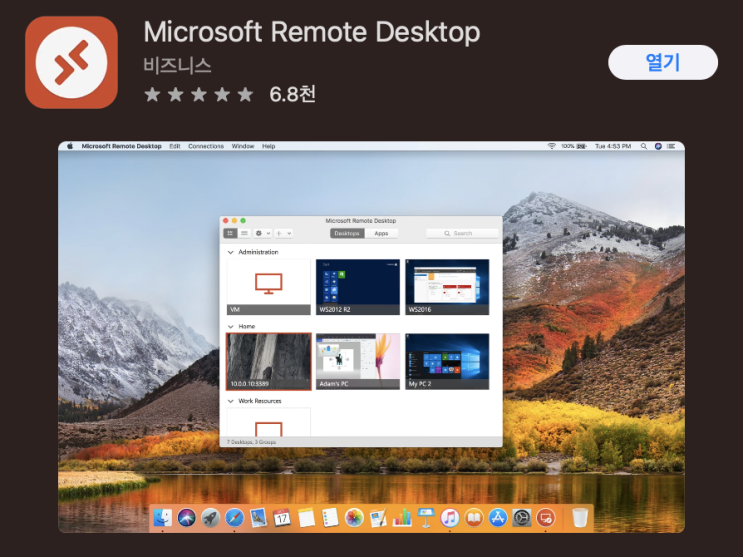This screenshot has height=557, width=743.
Task: Click the System Preferences icon in Dock
Action: [522, 518]
